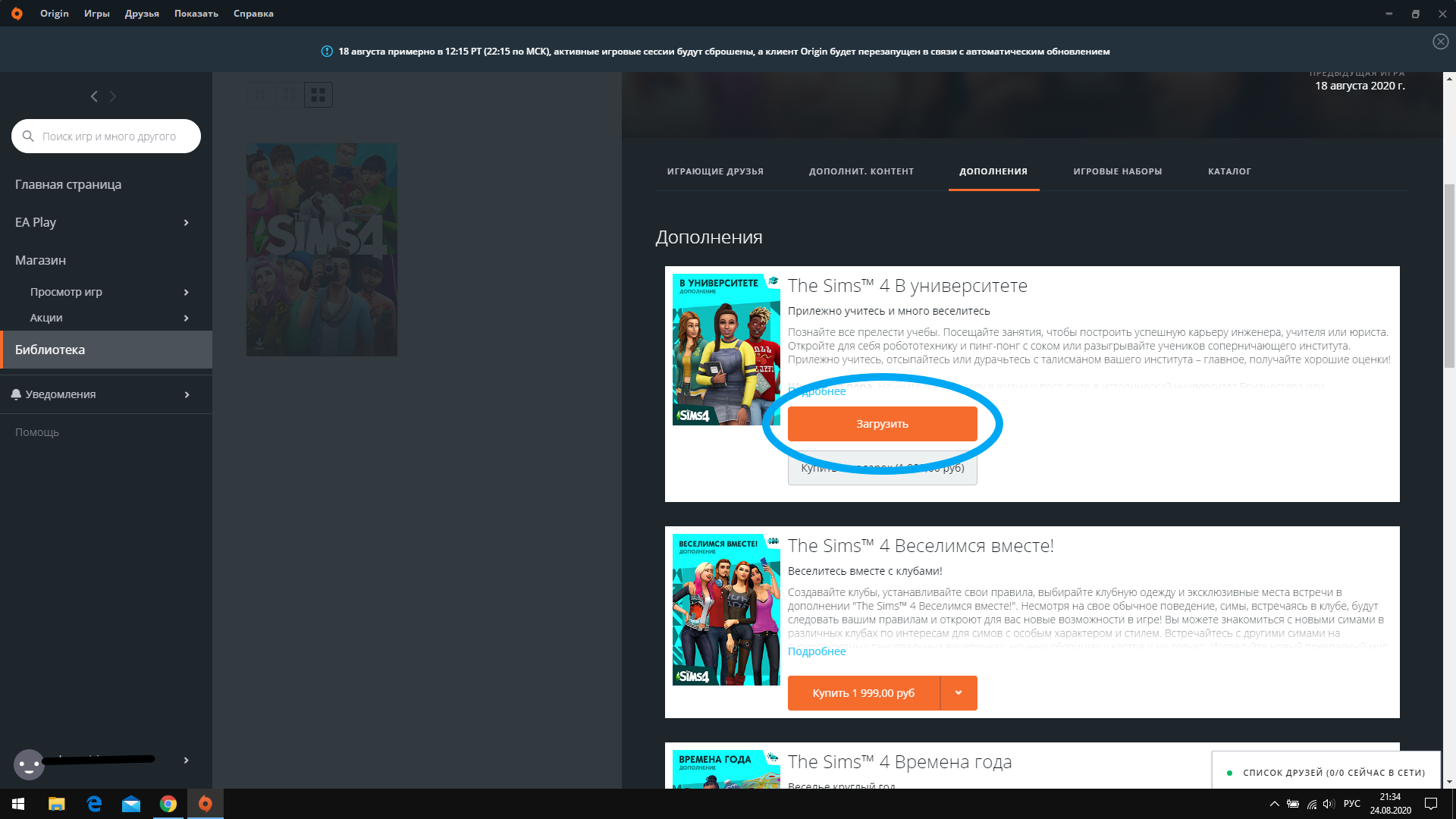Click Купить 1 999,00 руб button
1456x819 pixels.
(x=864, y=693)
